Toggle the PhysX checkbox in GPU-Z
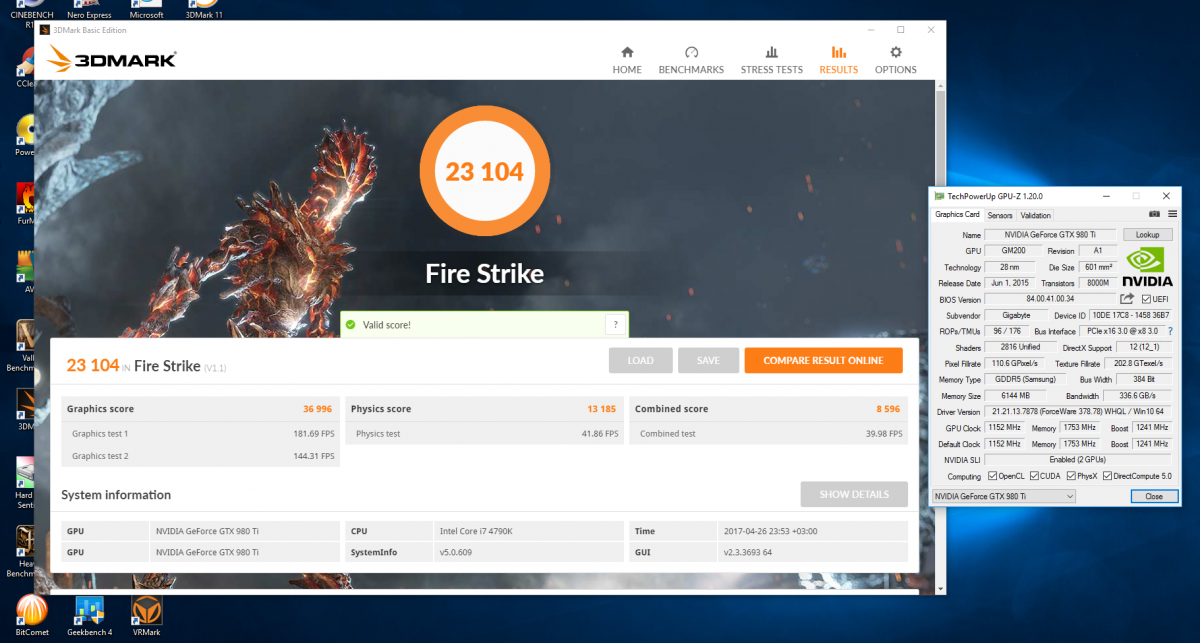 point(1071,475)
